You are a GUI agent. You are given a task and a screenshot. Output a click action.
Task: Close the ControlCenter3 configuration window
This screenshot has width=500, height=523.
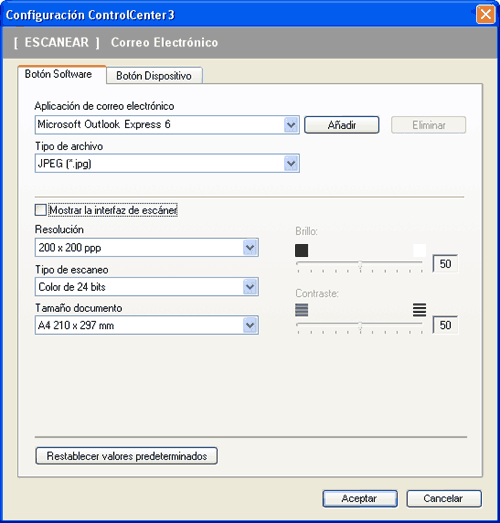485,15
